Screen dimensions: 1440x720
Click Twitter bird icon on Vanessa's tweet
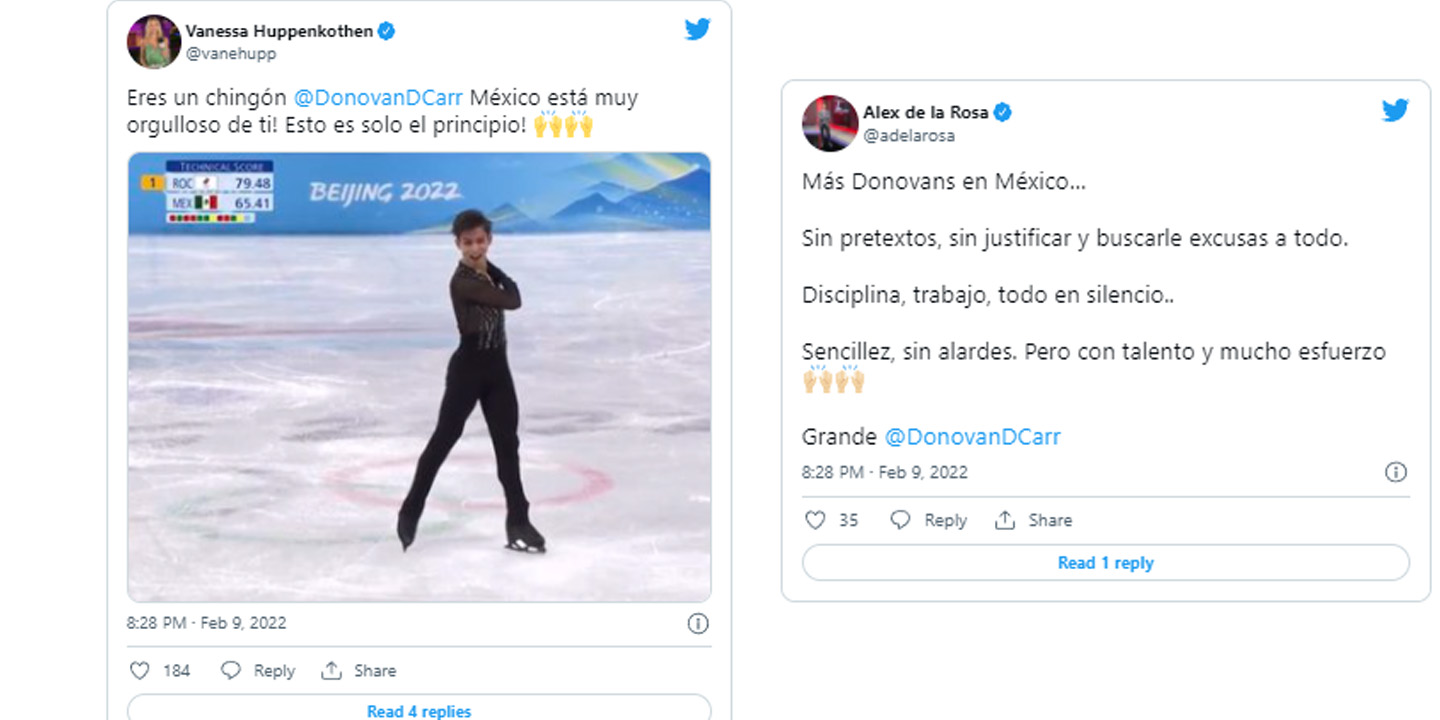[x=697, y=29]
